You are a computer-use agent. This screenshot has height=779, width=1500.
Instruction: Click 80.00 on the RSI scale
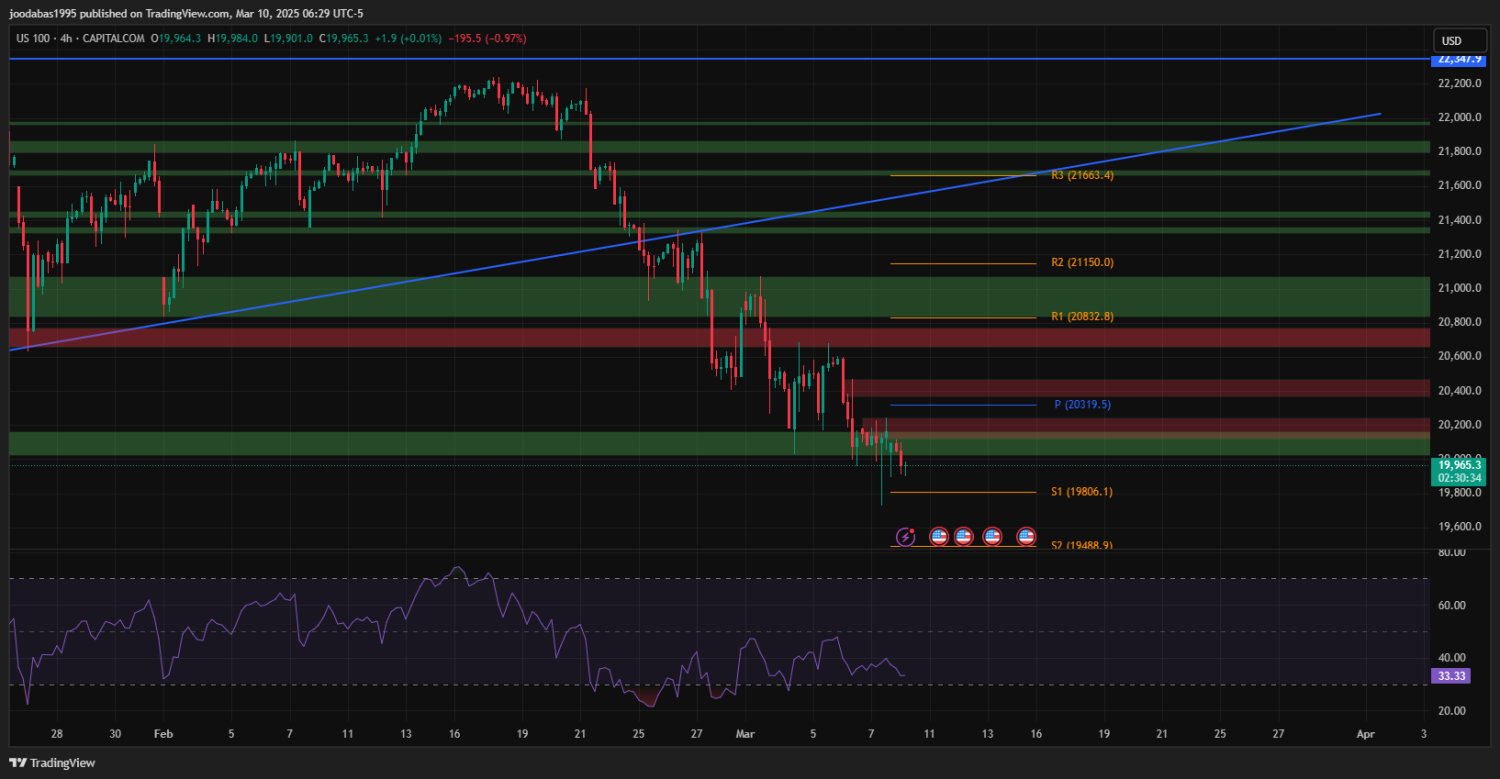click(x=1453, y=552)
